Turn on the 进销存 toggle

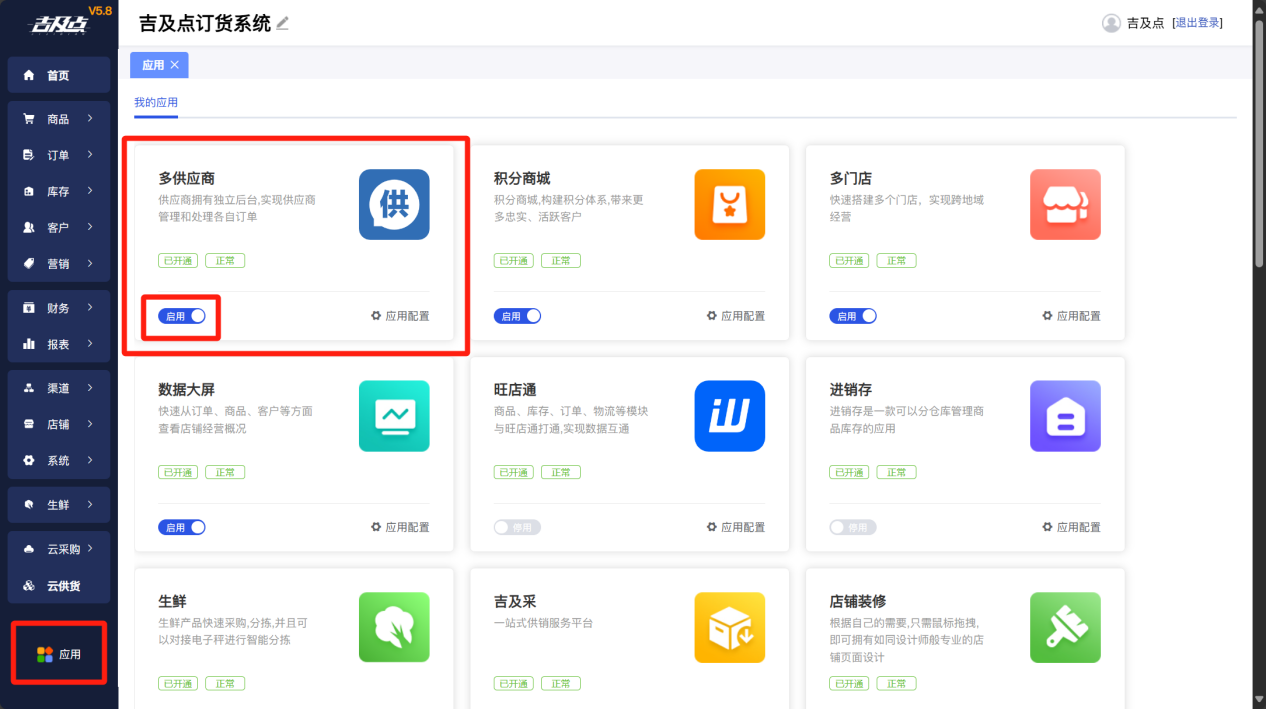click(x=852, y=527)
